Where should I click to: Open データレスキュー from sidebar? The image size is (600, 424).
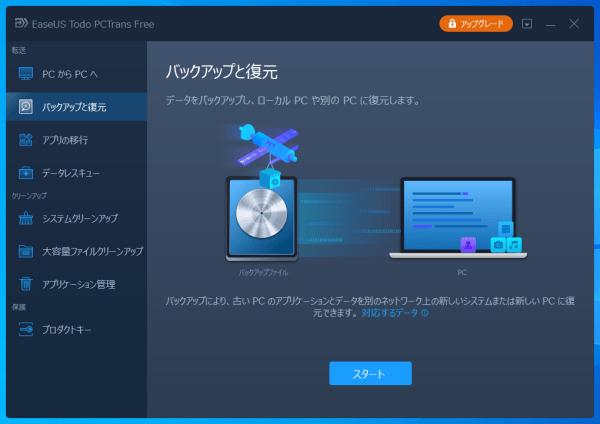pyautogui.click(x=77, y=173)
